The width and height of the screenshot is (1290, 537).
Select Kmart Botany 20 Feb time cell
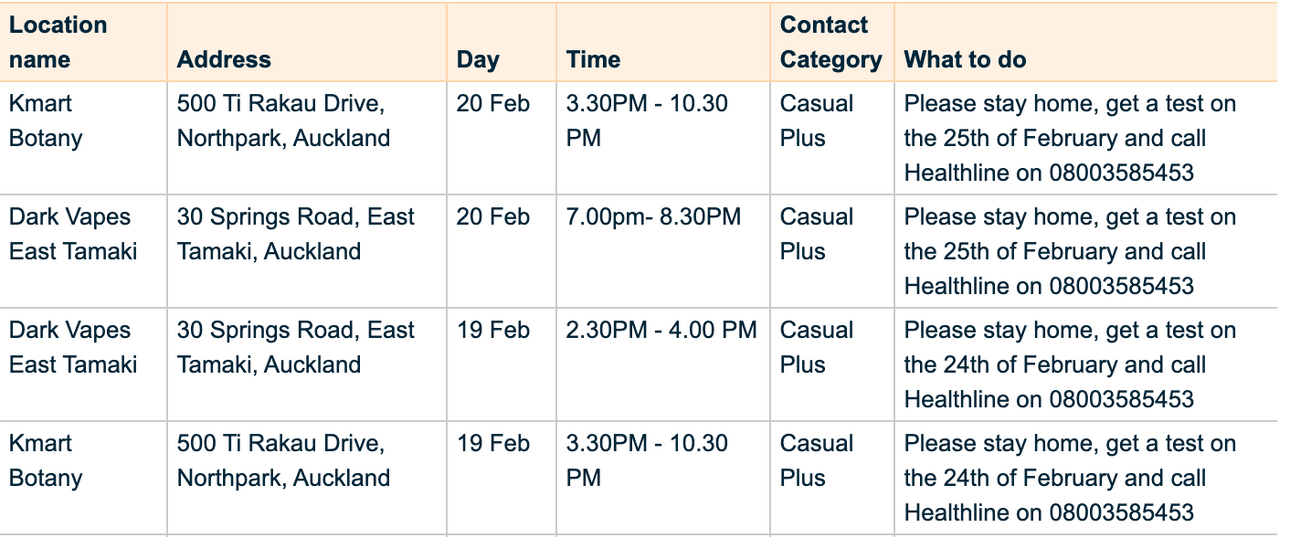(646, 121)
